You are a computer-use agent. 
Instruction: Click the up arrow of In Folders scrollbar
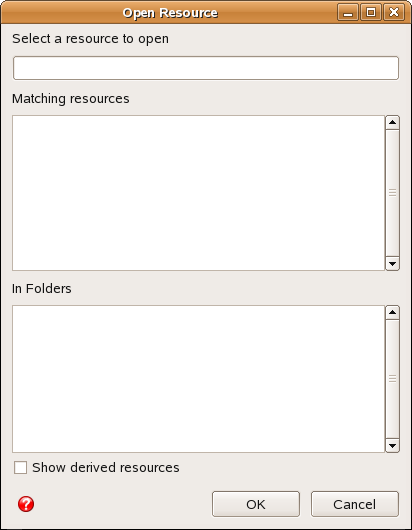point(392,312)
